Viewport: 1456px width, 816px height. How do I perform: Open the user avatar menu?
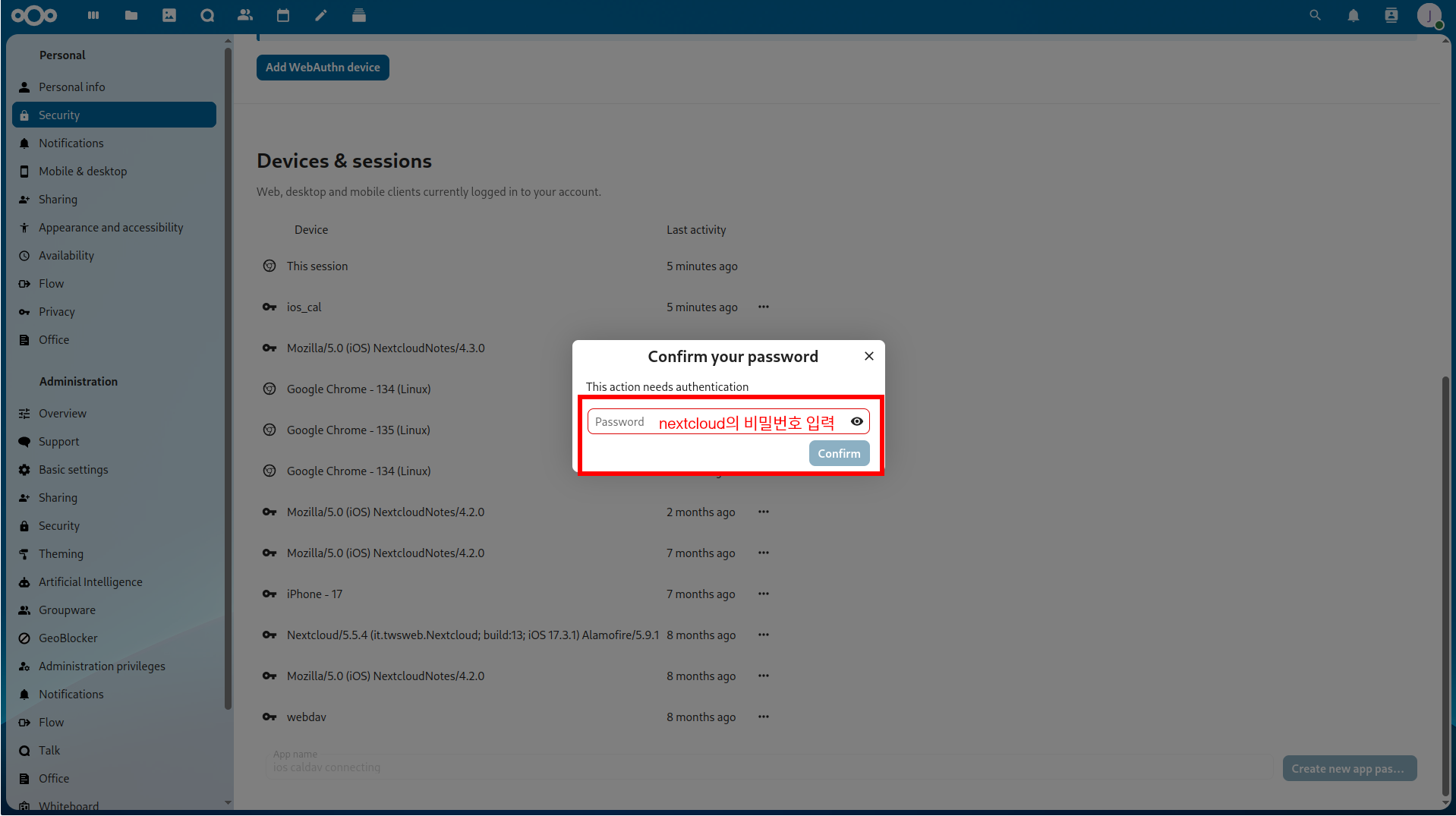coord(1429,15)
